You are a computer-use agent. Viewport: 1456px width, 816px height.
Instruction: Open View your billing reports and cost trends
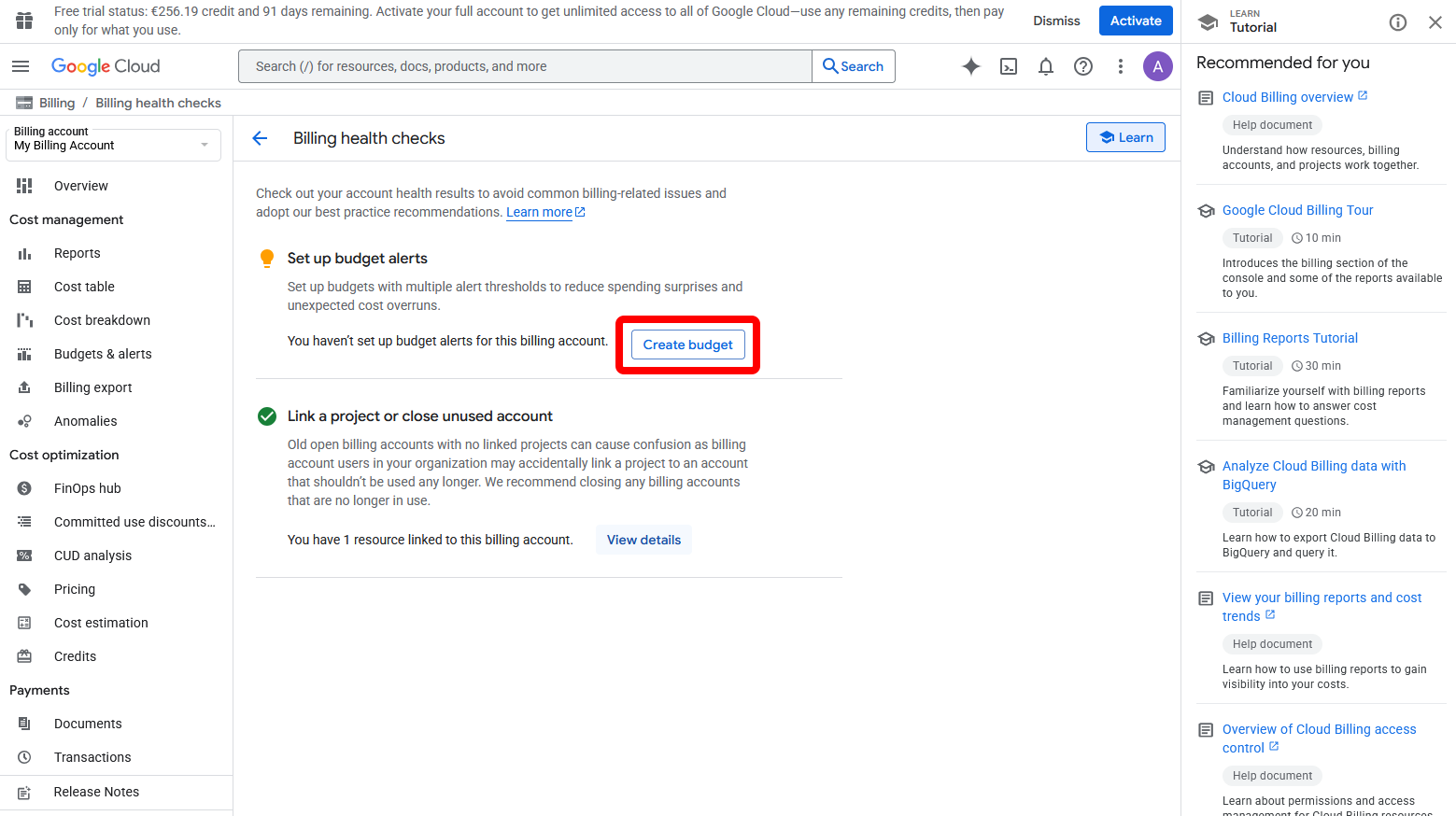(1322, 607)
